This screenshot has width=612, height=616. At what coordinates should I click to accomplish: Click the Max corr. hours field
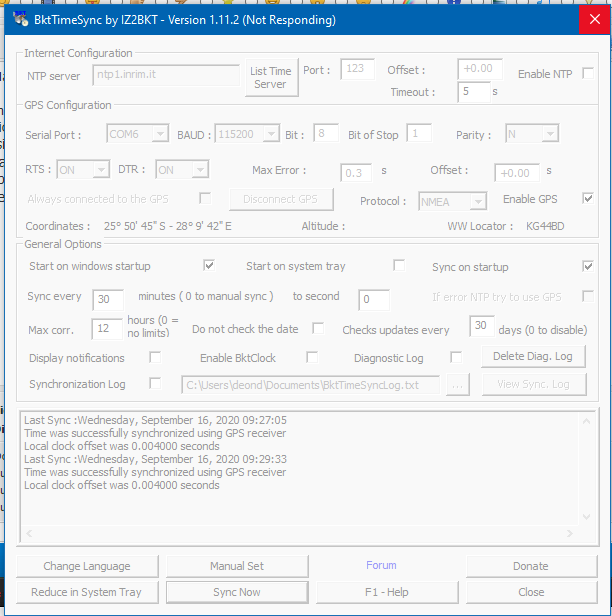click(107, 328)
